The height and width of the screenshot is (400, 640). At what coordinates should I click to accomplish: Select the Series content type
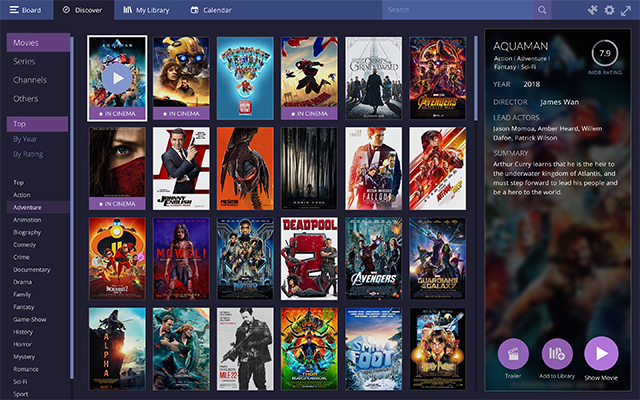tap(25, 61)
